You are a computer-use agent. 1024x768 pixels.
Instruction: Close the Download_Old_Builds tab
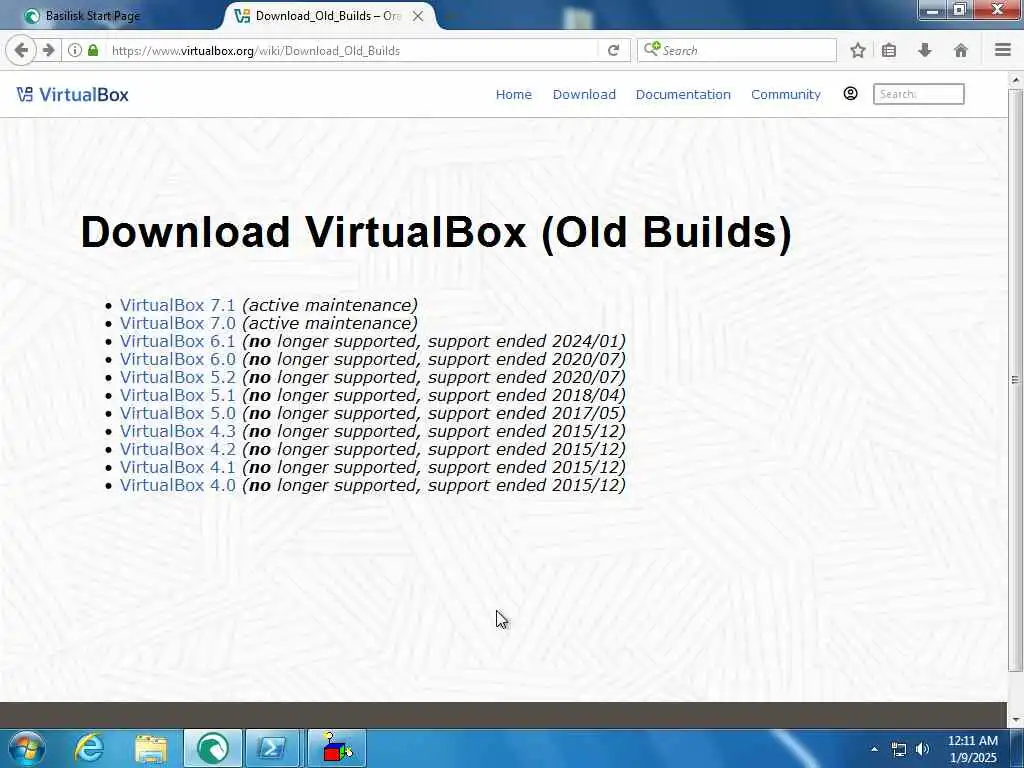[418, 16]
